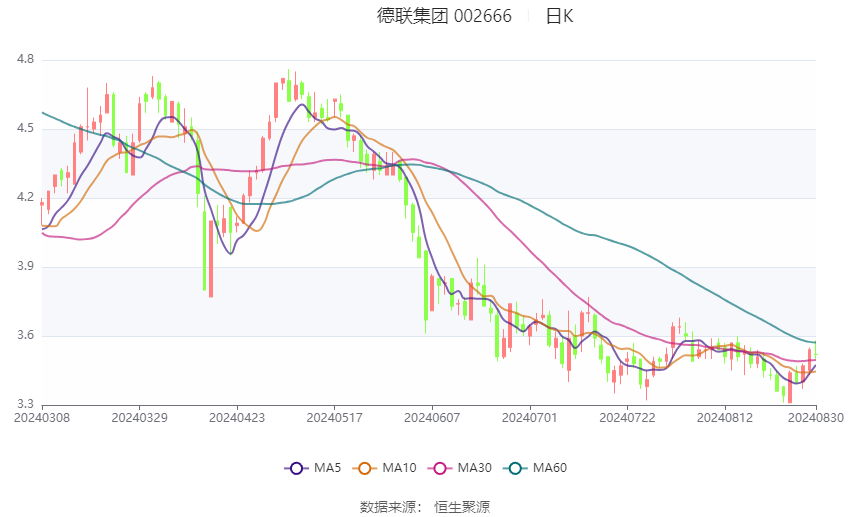Click x-axis date label 20240607

432,418
